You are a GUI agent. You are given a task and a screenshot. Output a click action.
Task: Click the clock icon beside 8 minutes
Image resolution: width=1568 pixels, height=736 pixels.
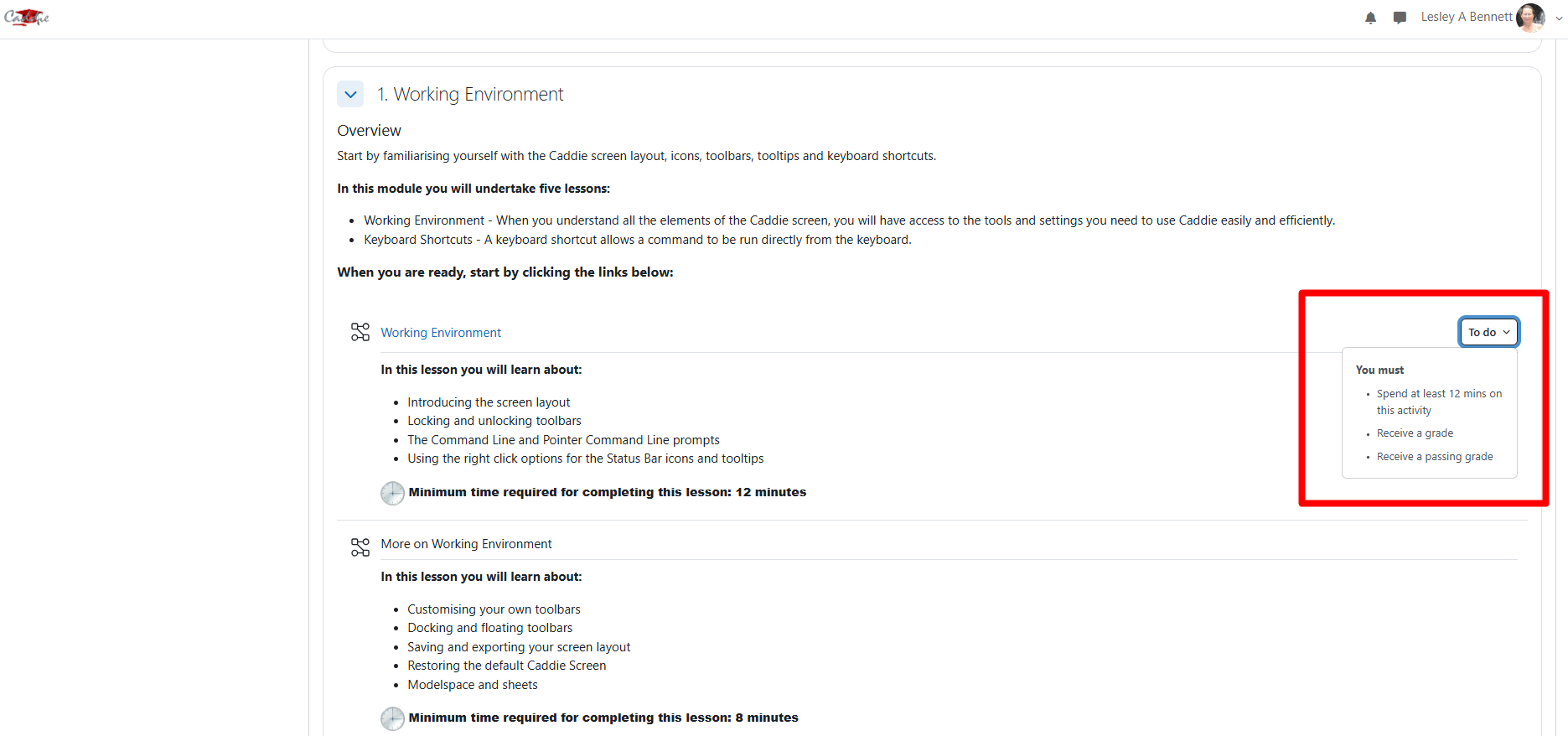[x=392, y=718]
